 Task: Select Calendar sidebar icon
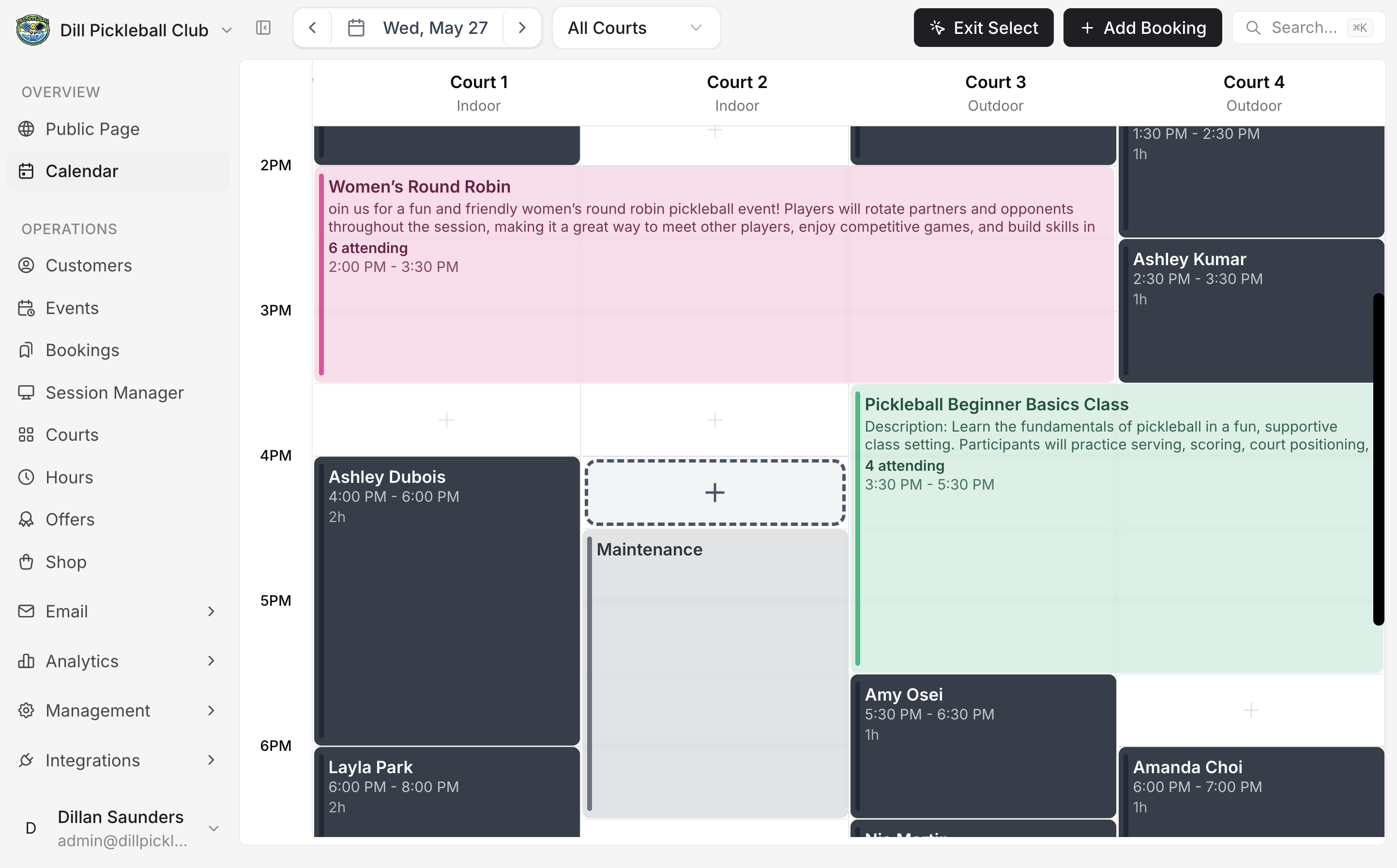click(26, 171)
